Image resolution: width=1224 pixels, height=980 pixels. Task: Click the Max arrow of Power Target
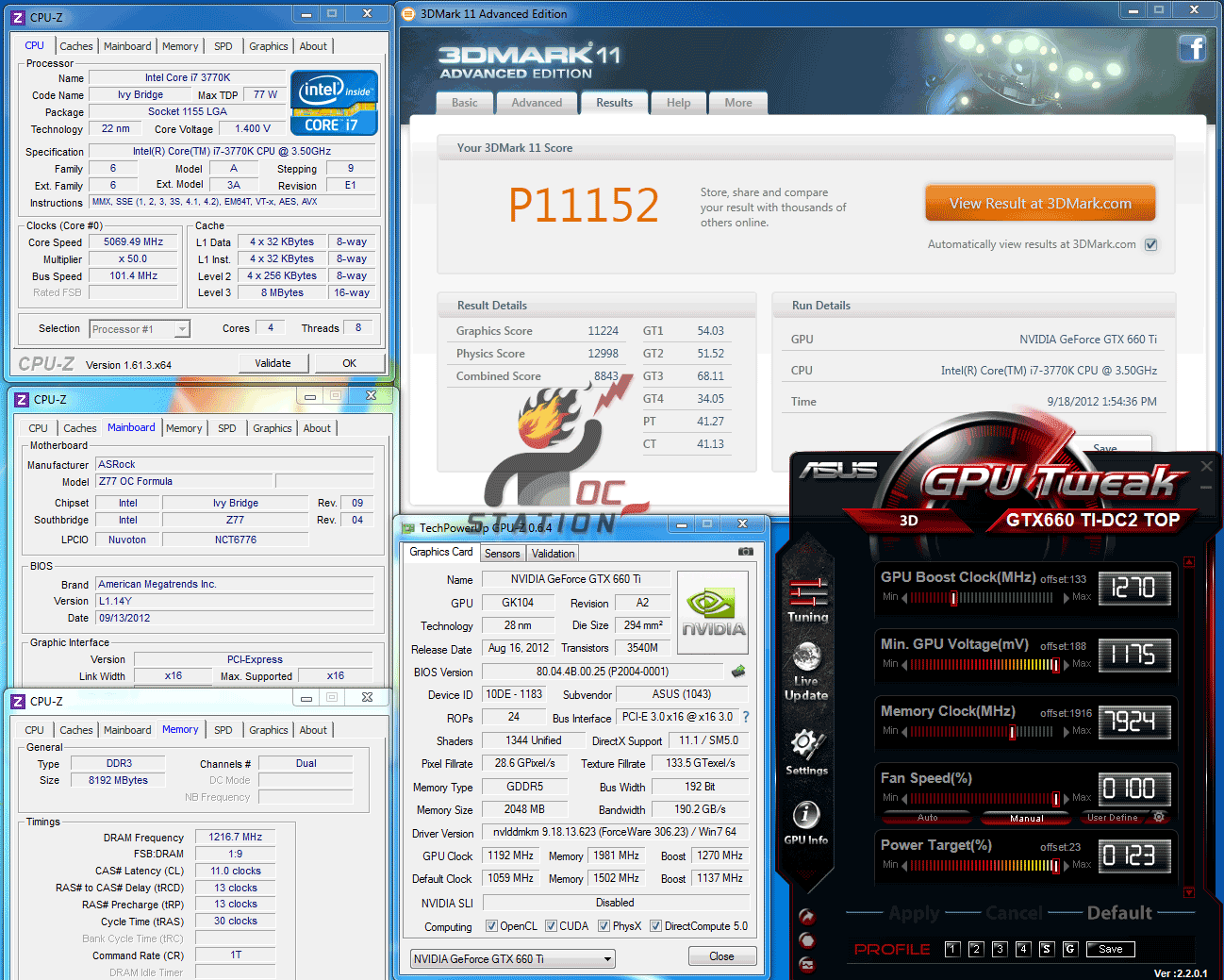click(1067, 865)
